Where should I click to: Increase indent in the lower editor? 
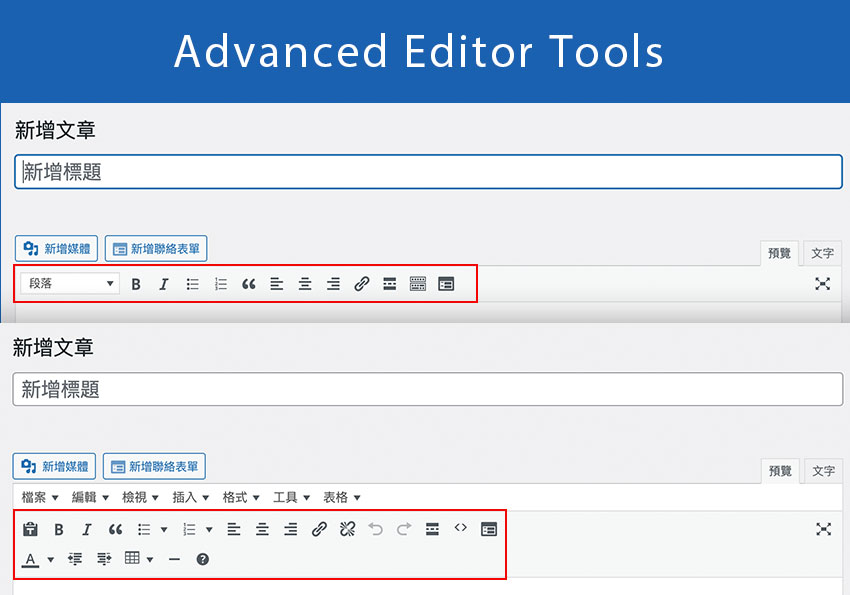coord(104,559)
